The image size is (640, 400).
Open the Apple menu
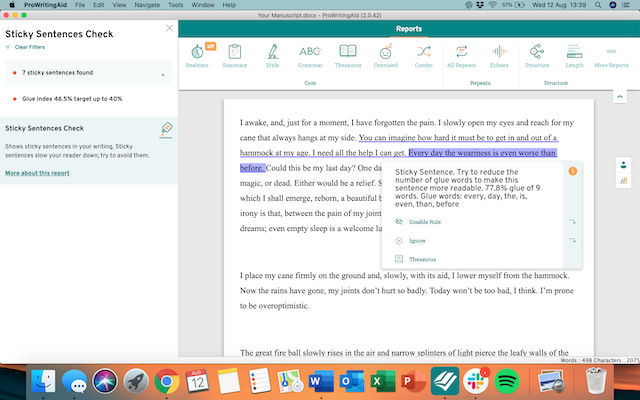pyautogui.click(x=12, y=5)
